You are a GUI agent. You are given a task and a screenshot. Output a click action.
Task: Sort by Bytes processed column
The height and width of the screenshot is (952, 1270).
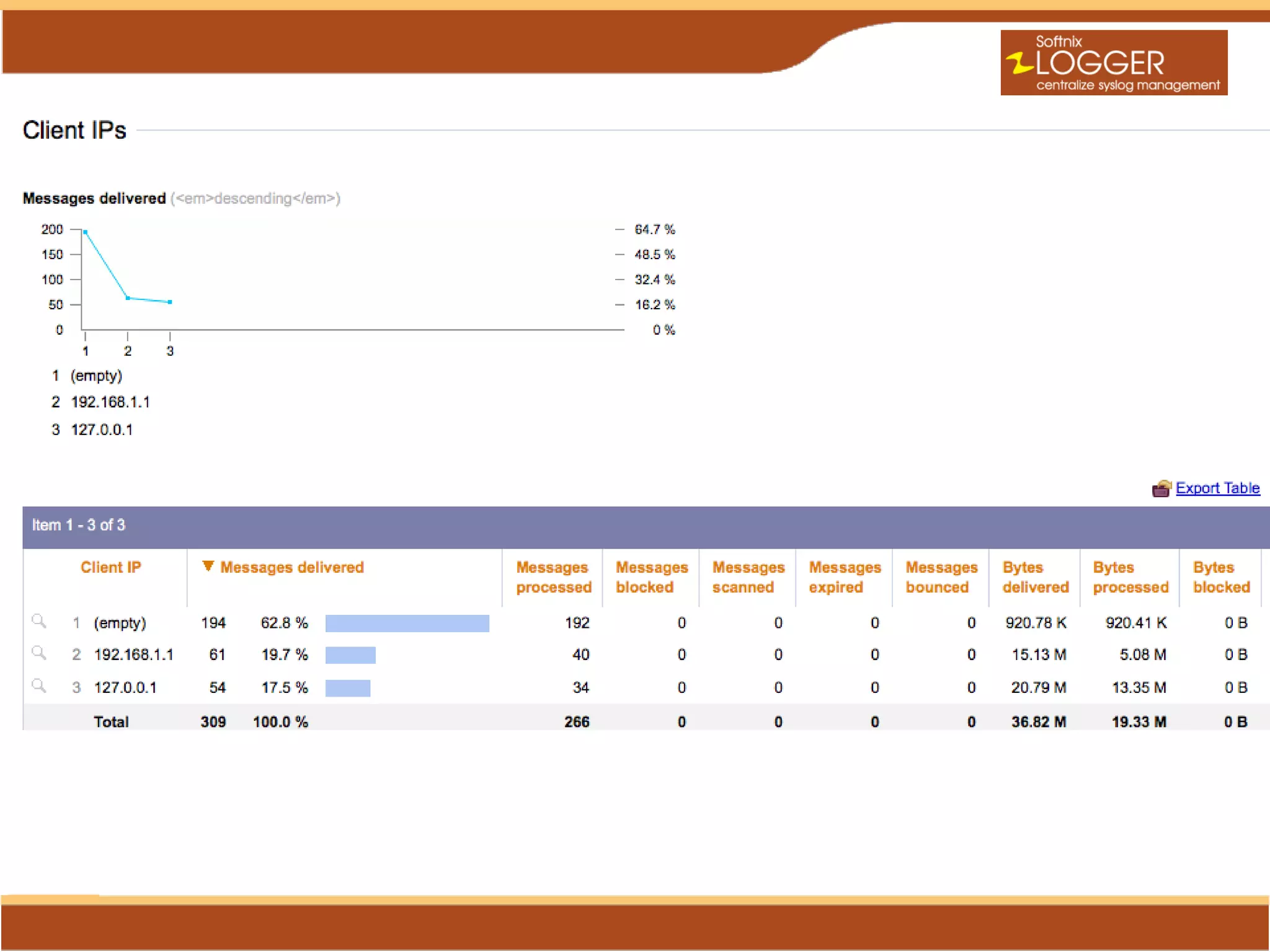tap(1130, 577)
